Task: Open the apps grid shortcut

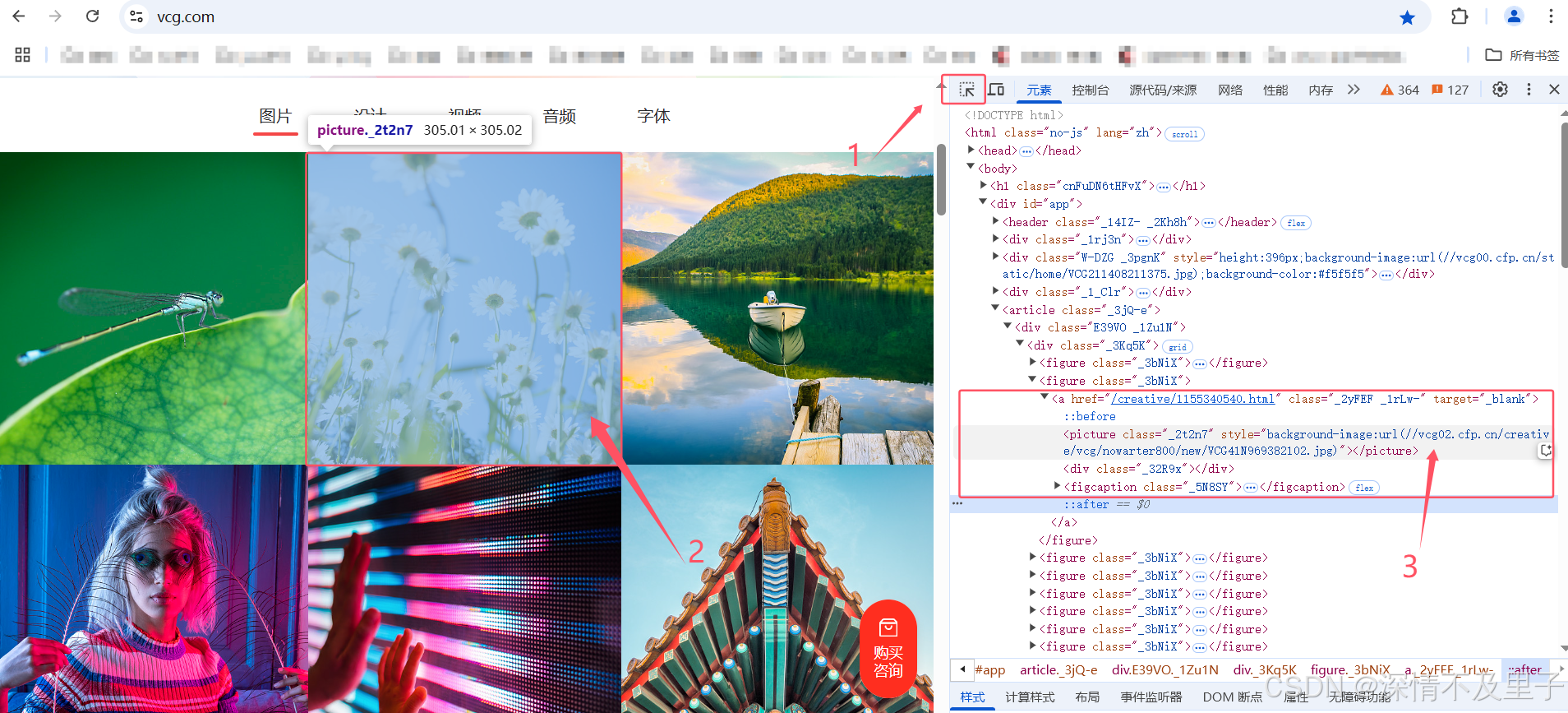Action: pos(22,55)
